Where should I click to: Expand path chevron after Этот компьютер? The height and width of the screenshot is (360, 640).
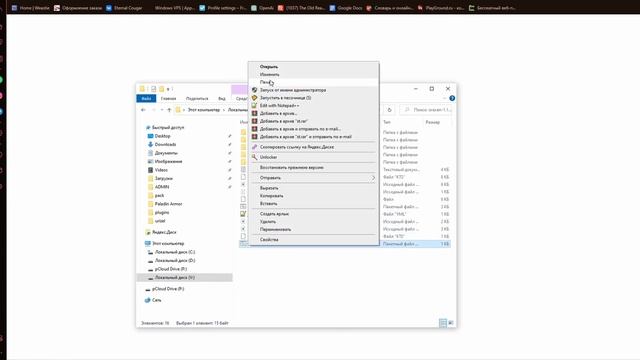(224, 110)
